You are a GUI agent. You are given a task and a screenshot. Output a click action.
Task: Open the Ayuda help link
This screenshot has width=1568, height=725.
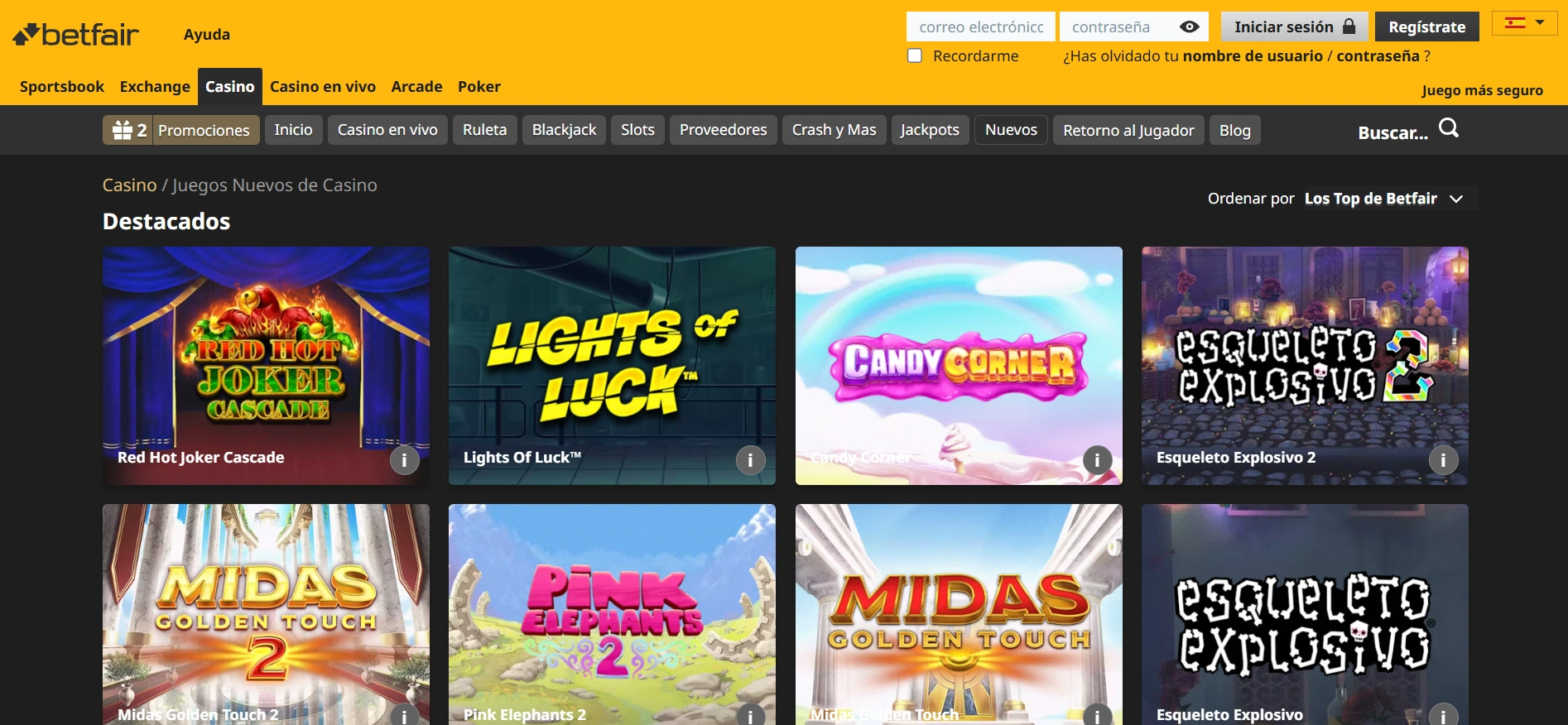click(207, 35)
